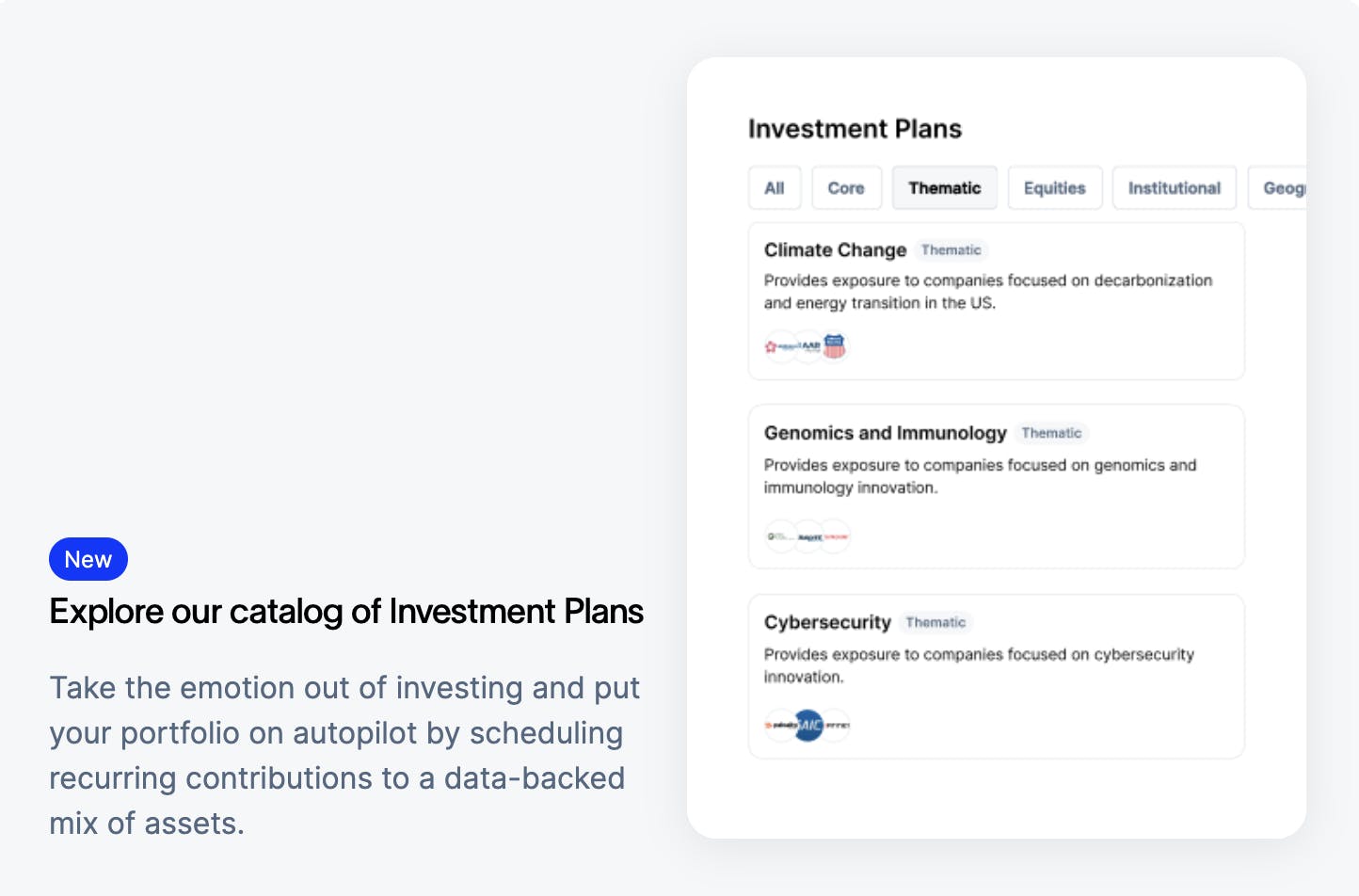Click the middle company logo under Climate Change

pos(807,346)
